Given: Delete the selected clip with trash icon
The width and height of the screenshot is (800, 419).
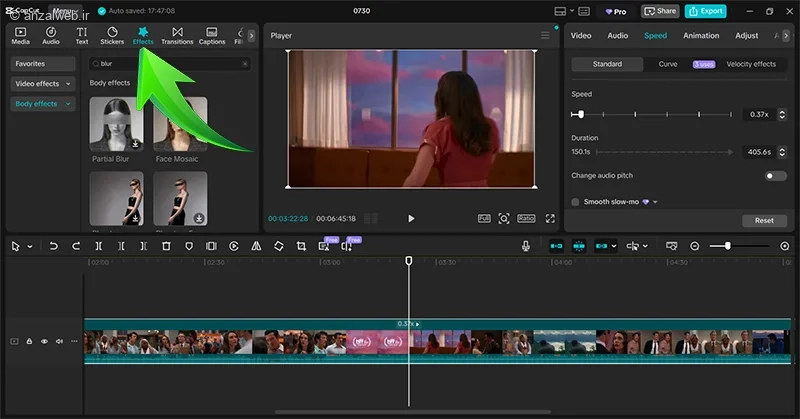Looking at the screenshot, I should tap(166, 246).
